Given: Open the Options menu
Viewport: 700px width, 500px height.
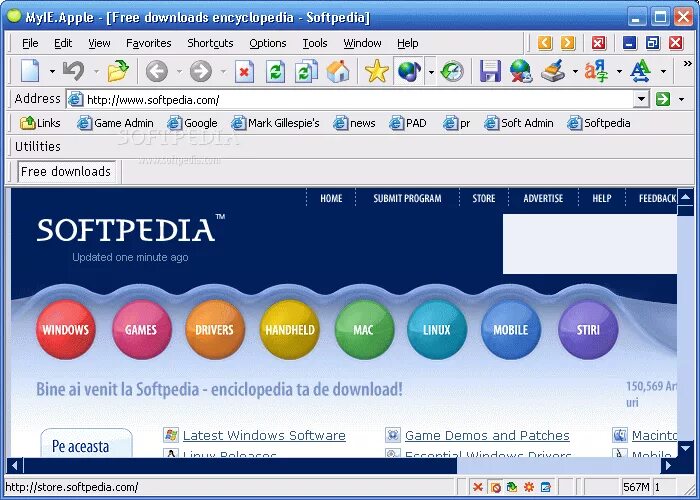Looking at the screenshot, I should (268, 43).
